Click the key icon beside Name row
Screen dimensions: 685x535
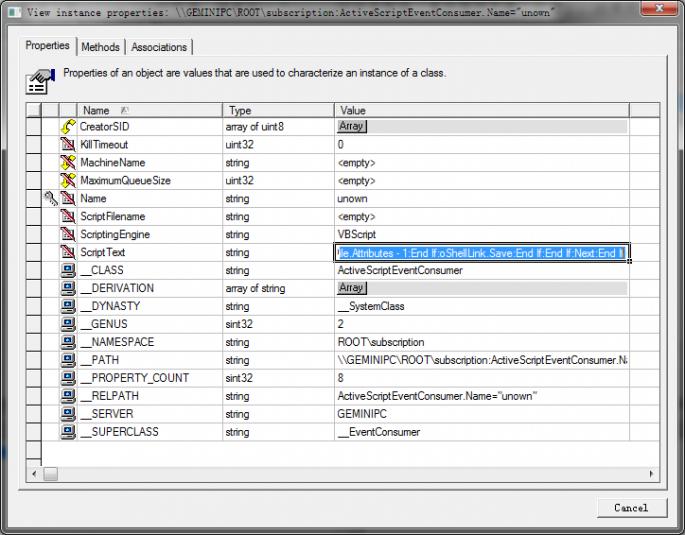pyautogui.click(x=50, y=199)
